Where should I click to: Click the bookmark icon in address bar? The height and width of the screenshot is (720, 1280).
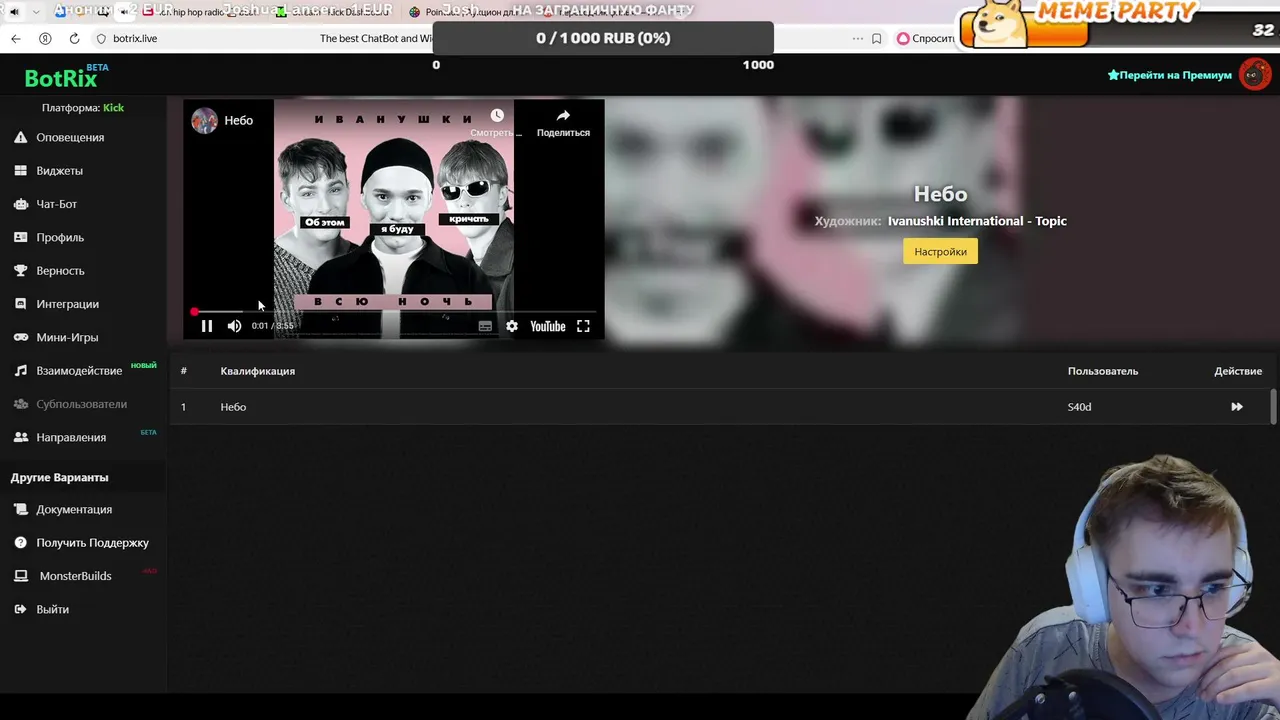877,38
